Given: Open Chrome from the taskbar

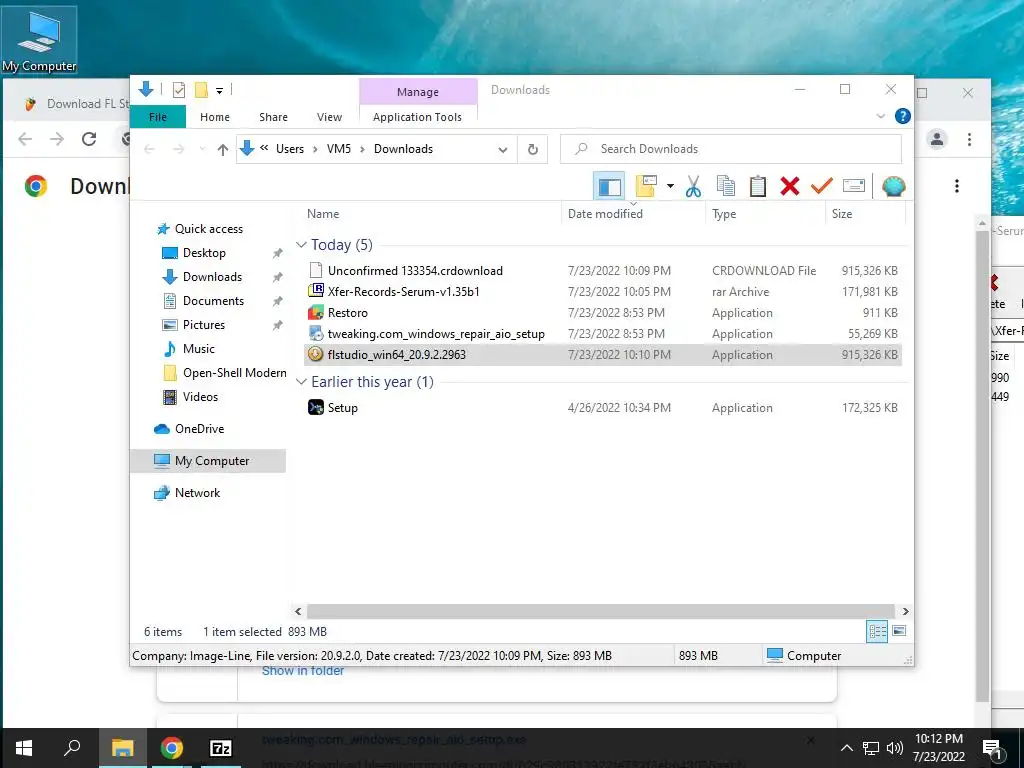Looking at the screenshot, I should click(x=171, y=748).
